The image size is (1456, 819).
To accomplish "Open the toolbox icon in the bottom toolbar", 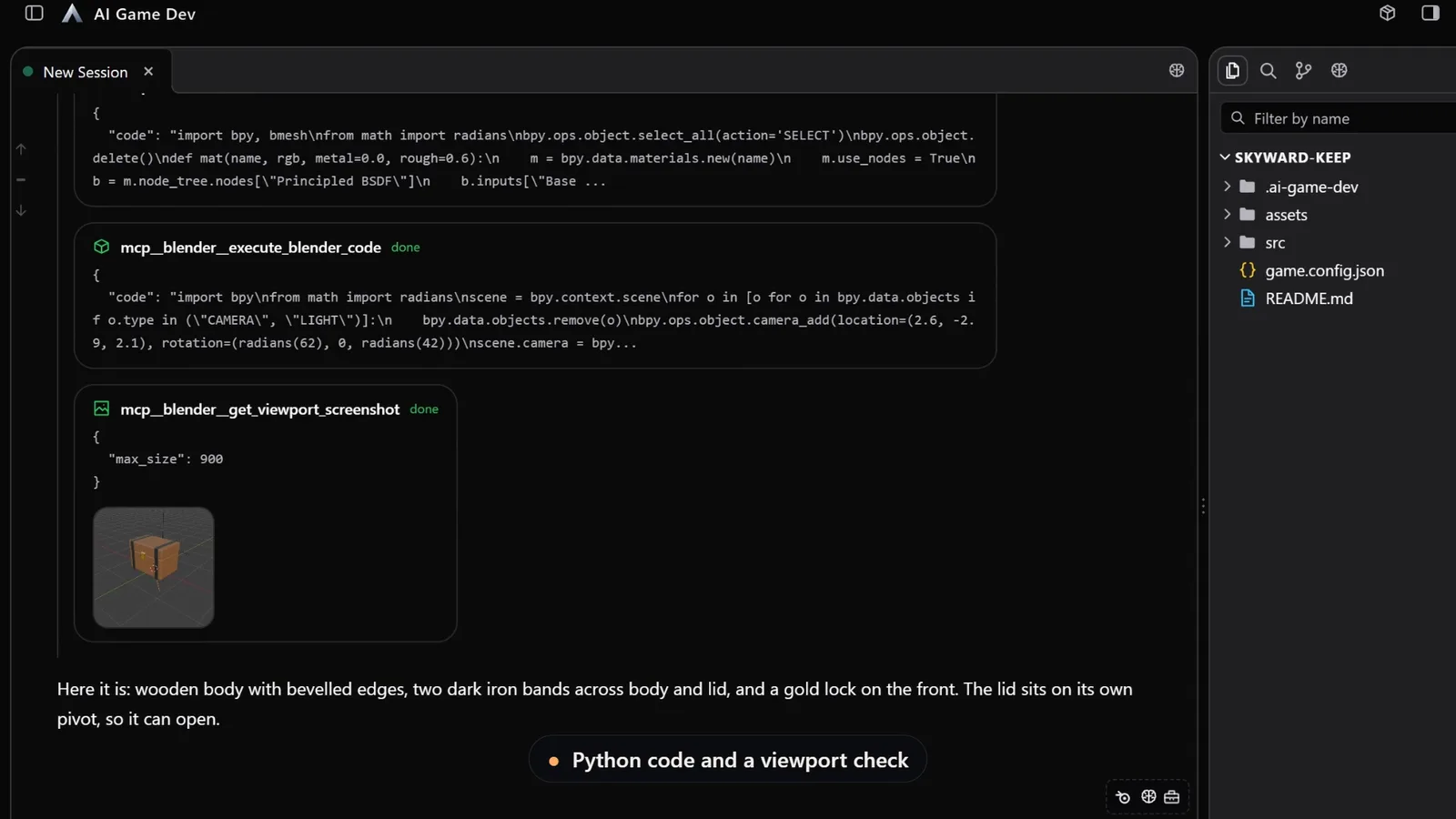I will pyautogui.click(x=1171, y=796).
